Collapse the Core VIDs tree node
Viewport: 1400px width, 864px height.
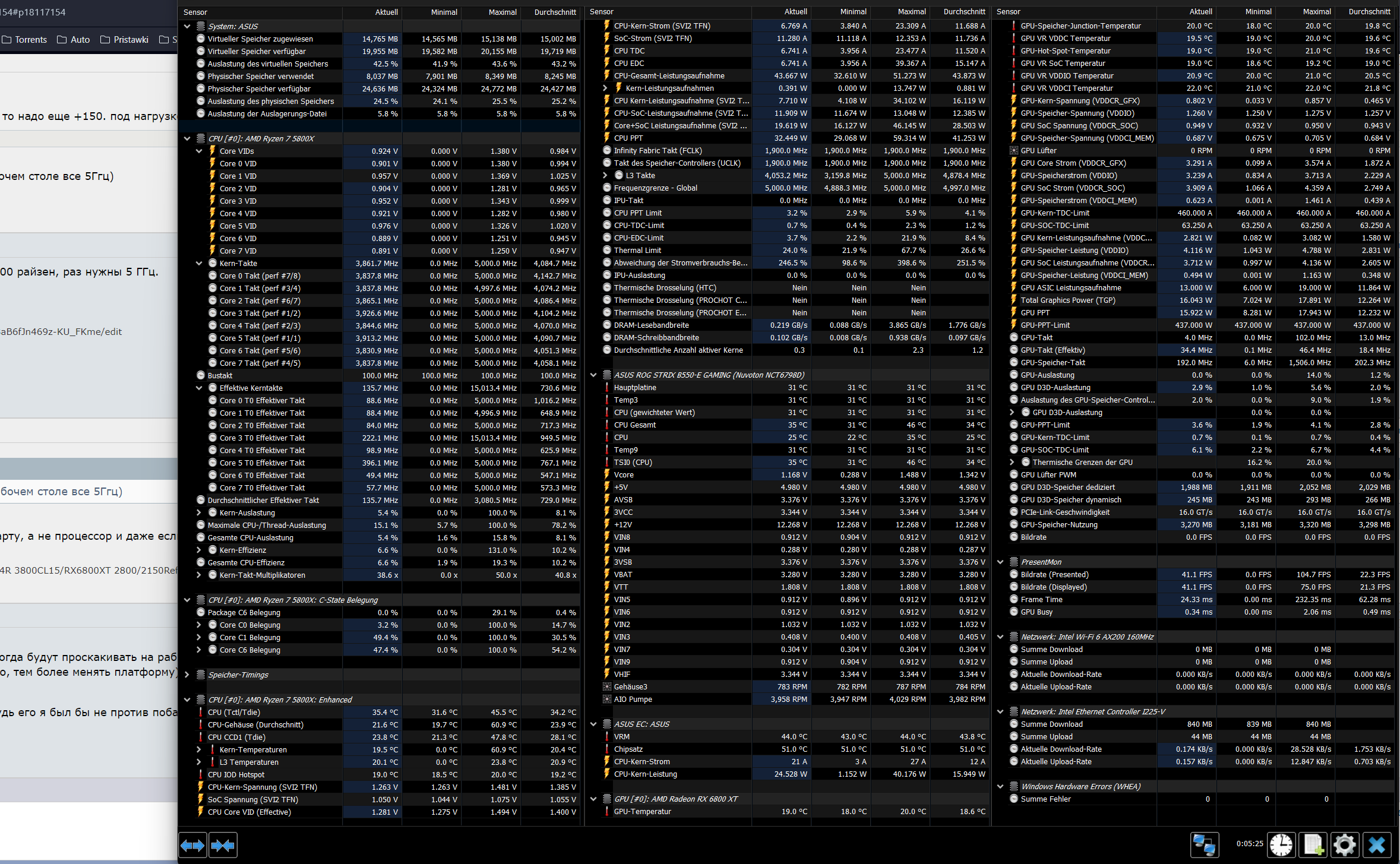pos(199,151)
